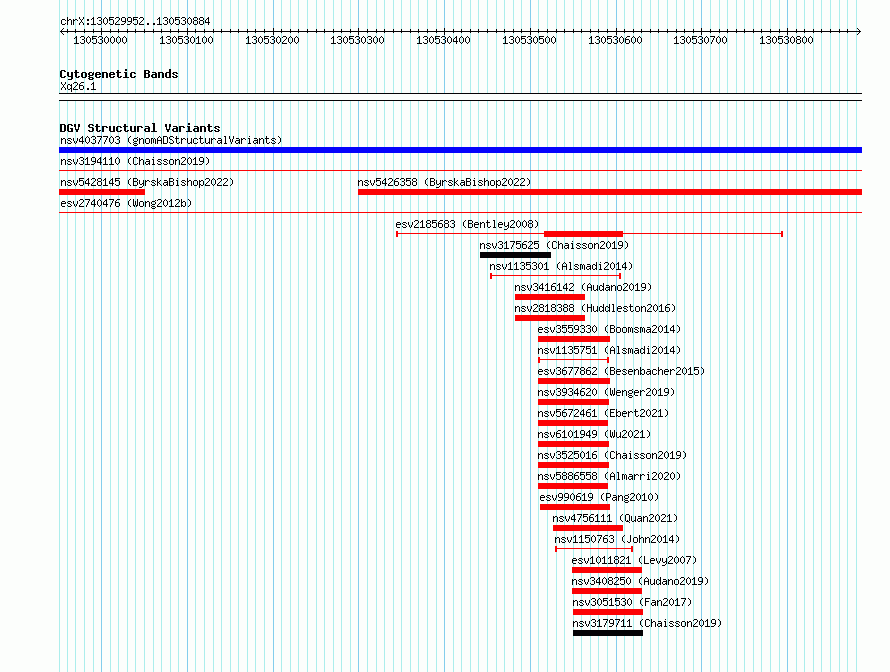The width and height of the screenshot is (890, 672).
Task: Select the esv3559330 red bar
Action: click(574, 339)
